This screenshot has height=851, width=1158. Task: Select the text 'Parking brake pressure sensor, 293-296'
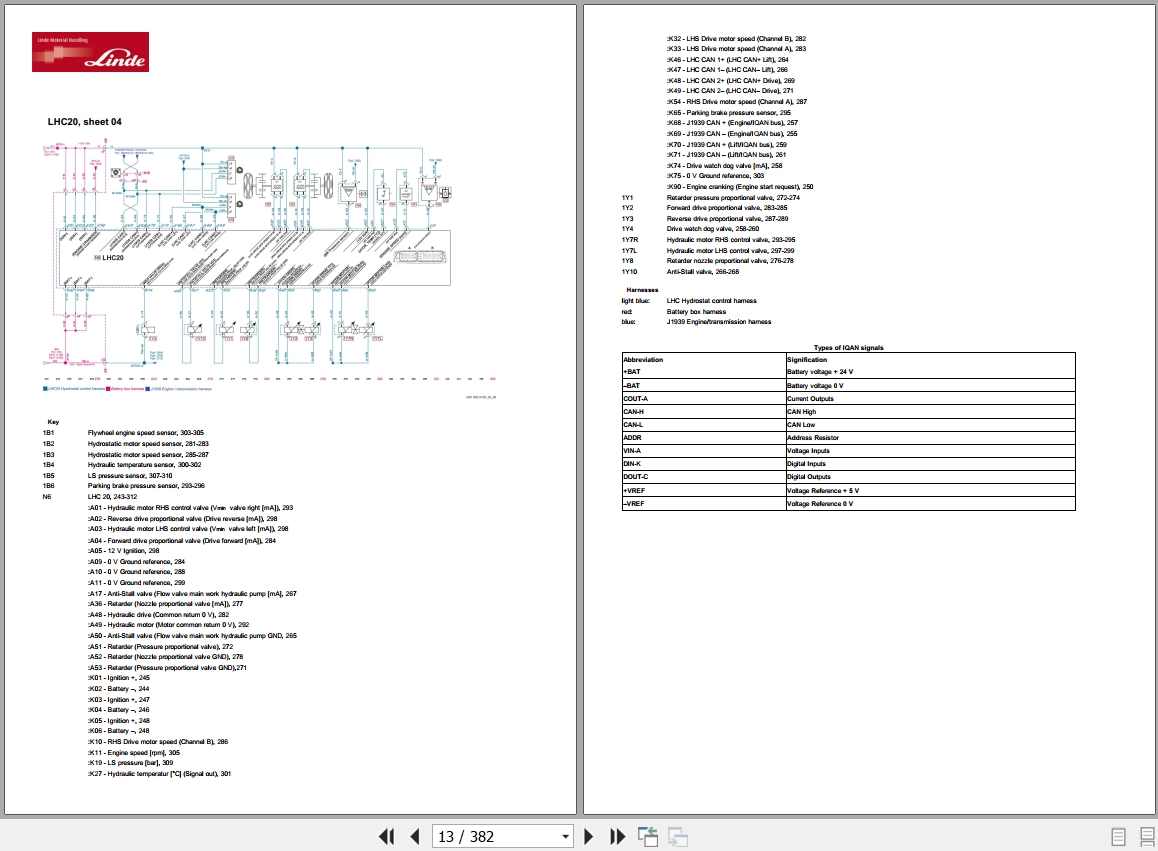point(146,485)
